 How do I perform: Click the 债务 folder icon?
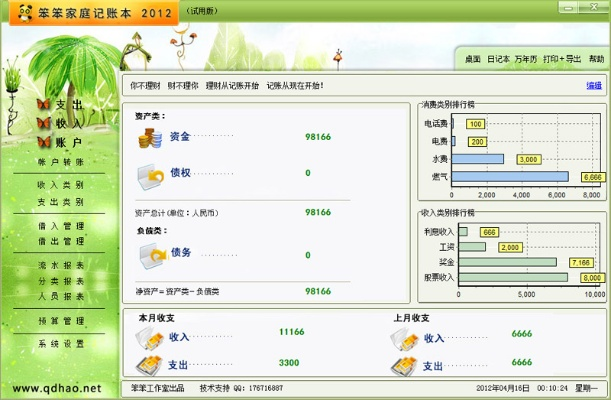[153, 256]
